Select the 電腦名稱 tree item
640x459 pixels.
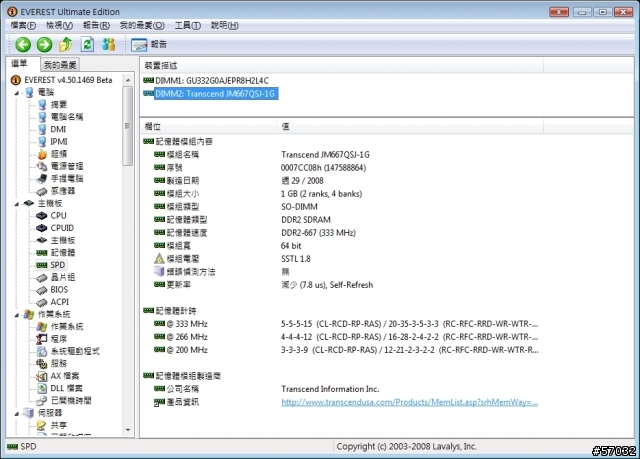tap(66, 117)
